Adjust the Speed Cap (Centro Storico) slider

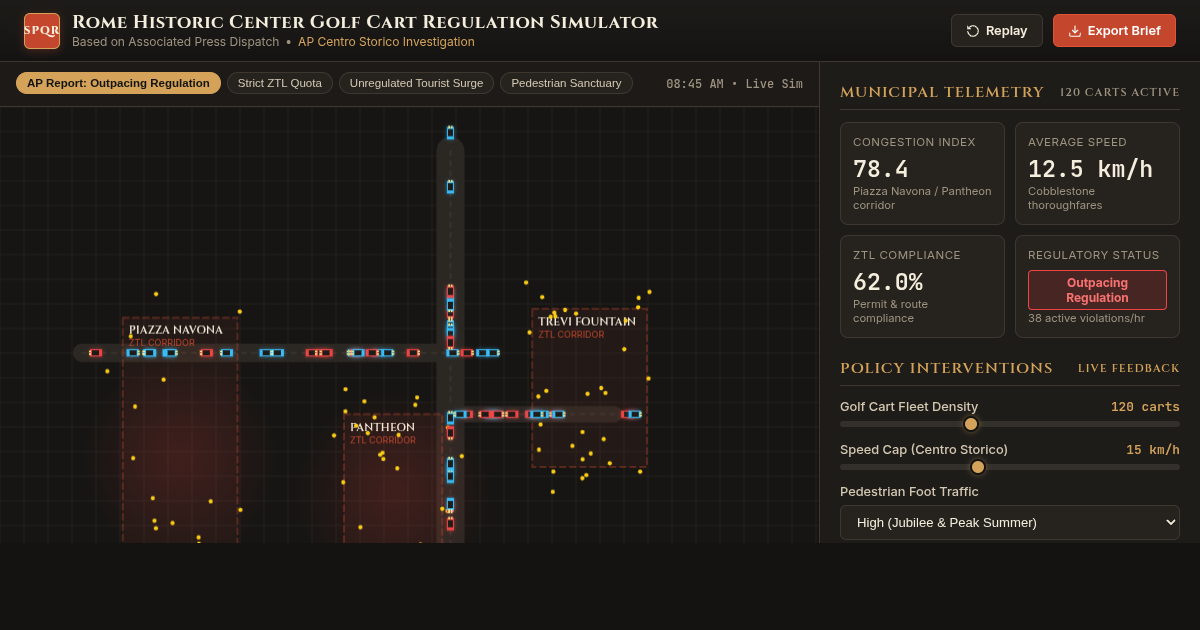pos(1010,467)
